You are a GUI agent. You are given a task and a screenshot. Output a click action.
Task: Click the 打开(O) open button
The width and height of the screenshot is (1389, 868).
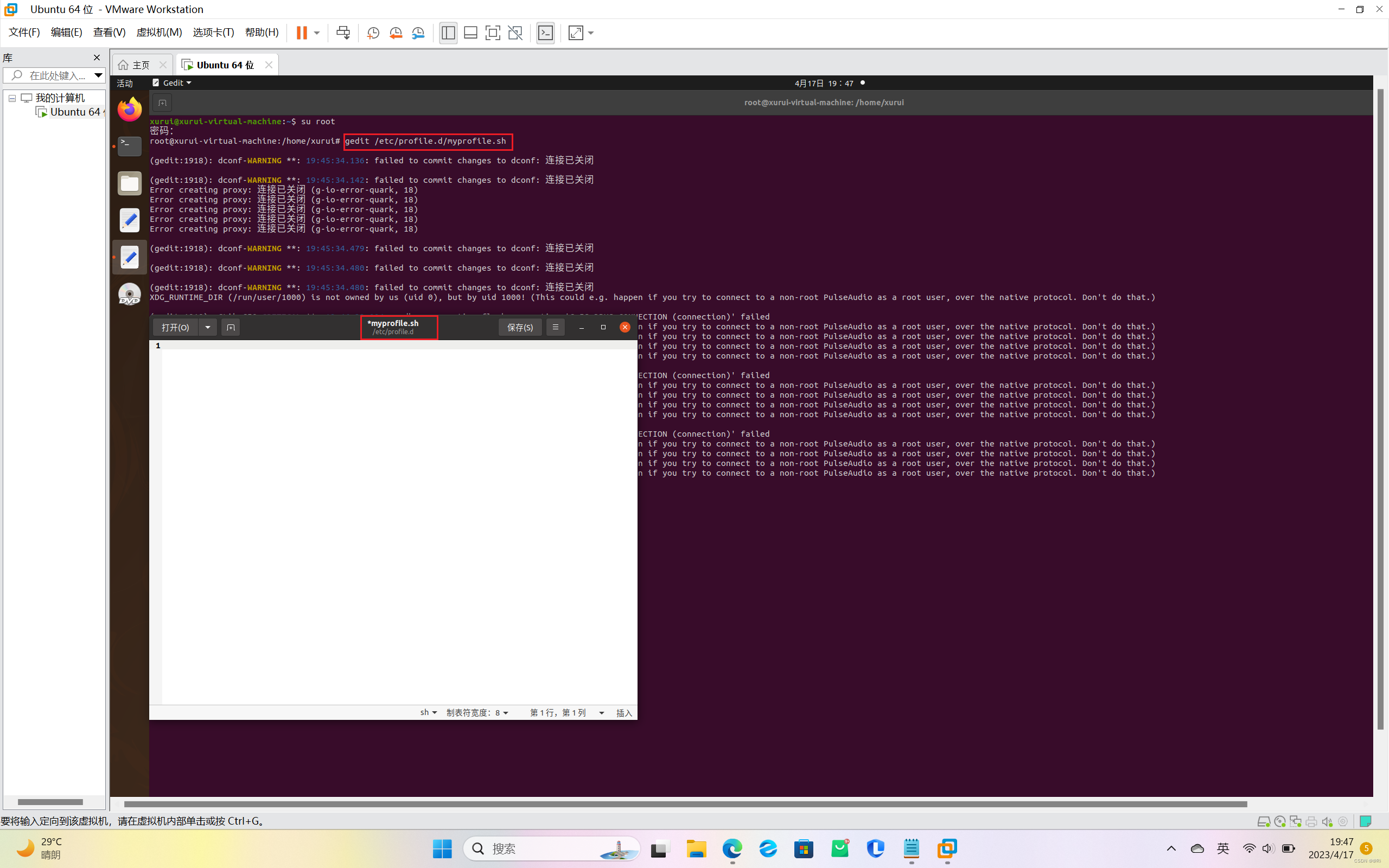click(175, 327)
